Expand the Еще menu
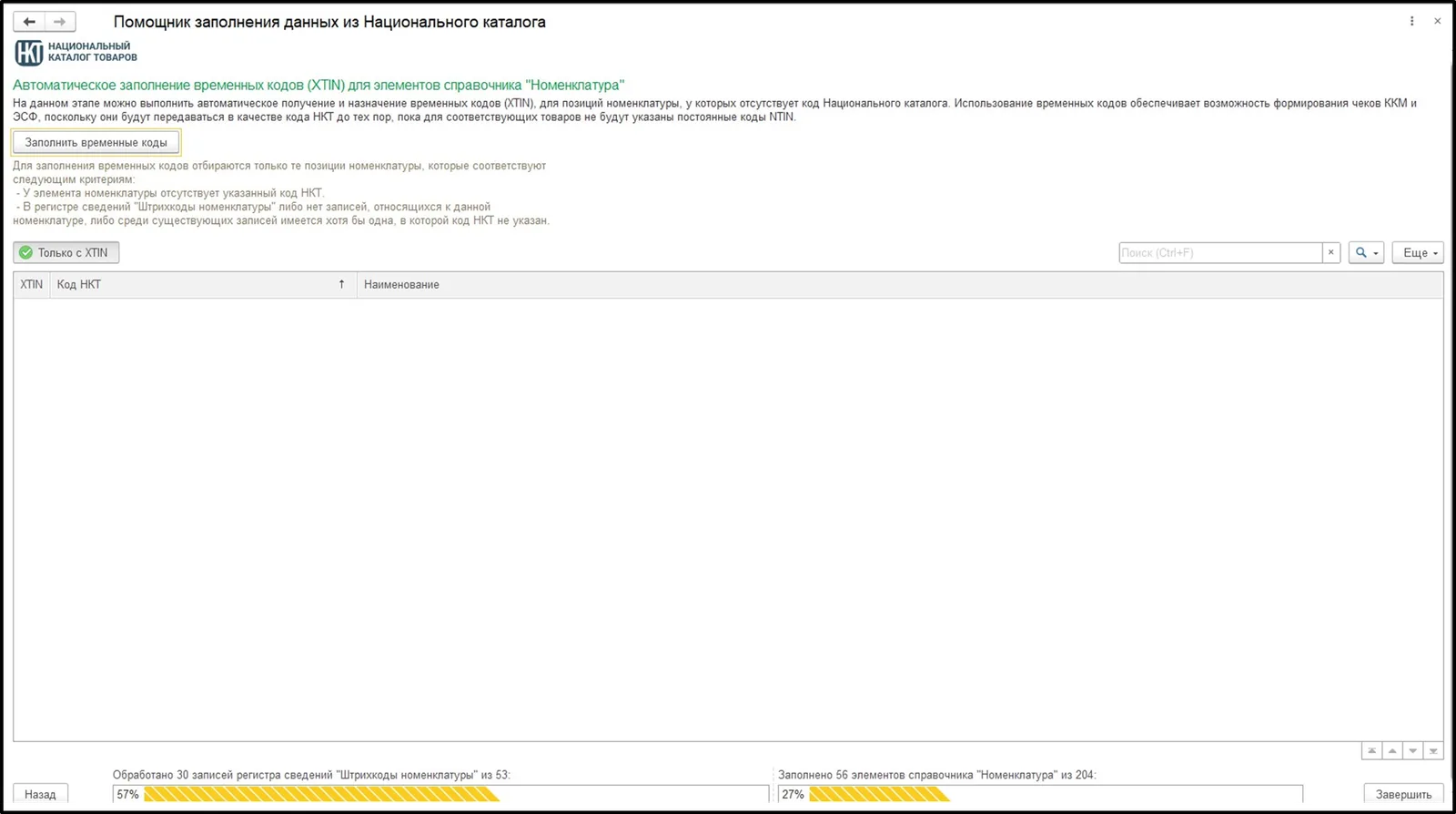The width and height of the screenshot is (1456, 814). pos(1418,253)
